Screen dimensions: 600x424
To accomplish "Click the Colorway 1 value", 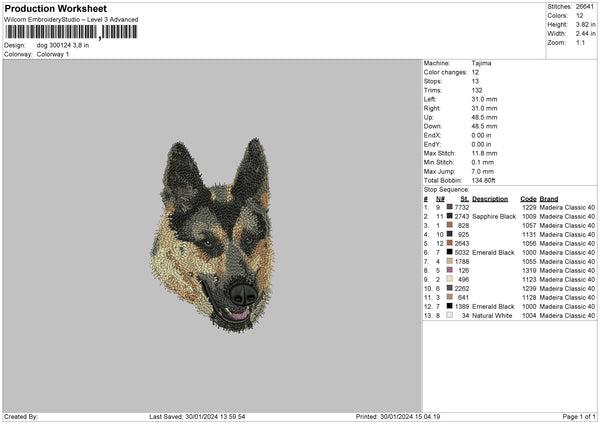I will pos(52,53).
